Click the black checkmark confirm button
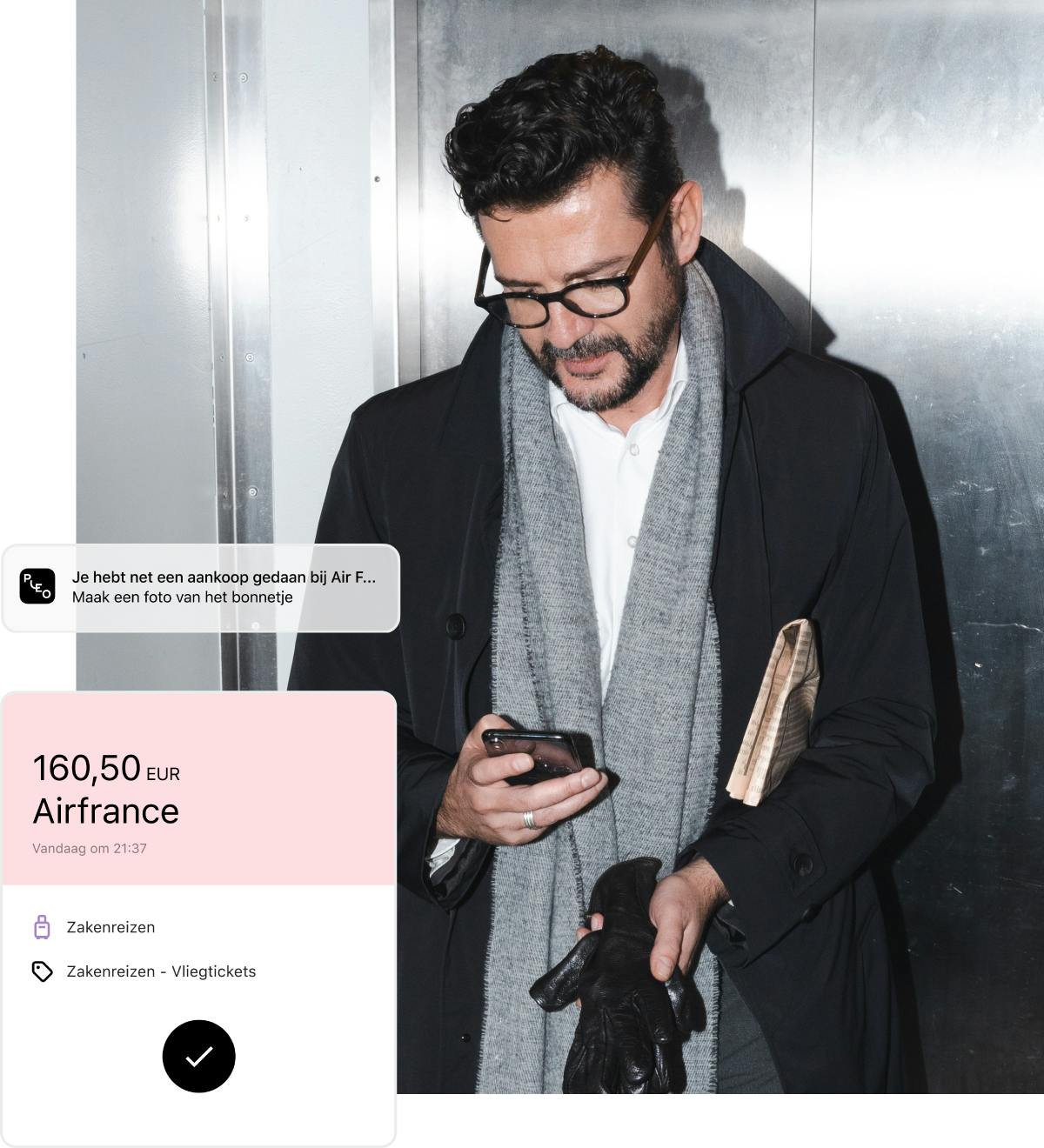This screenshot has width=1044, height=1148. coord(199,1056)
